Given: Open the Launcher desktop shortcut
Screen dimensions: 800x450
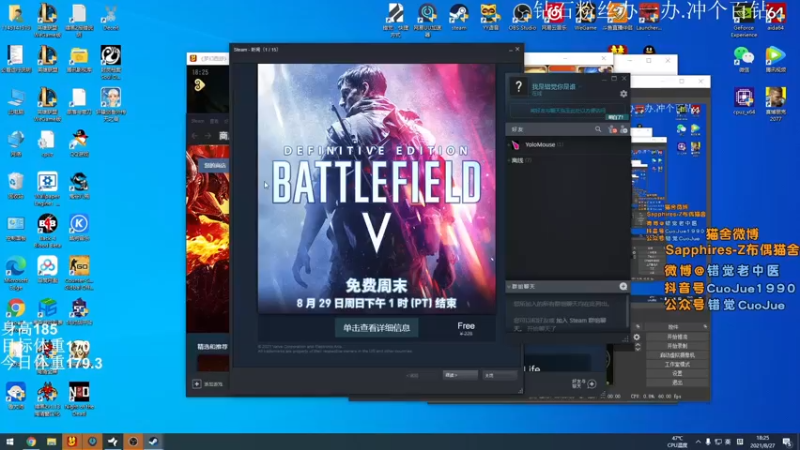Looking at the screenshot, I should (648, 17).
